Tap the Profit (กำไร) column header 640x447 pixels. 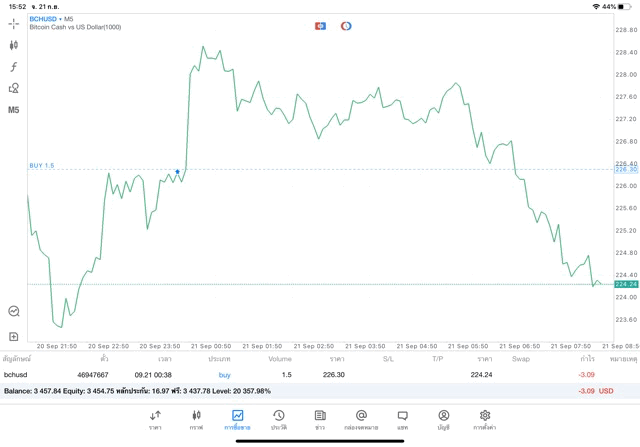click(587, 358)
